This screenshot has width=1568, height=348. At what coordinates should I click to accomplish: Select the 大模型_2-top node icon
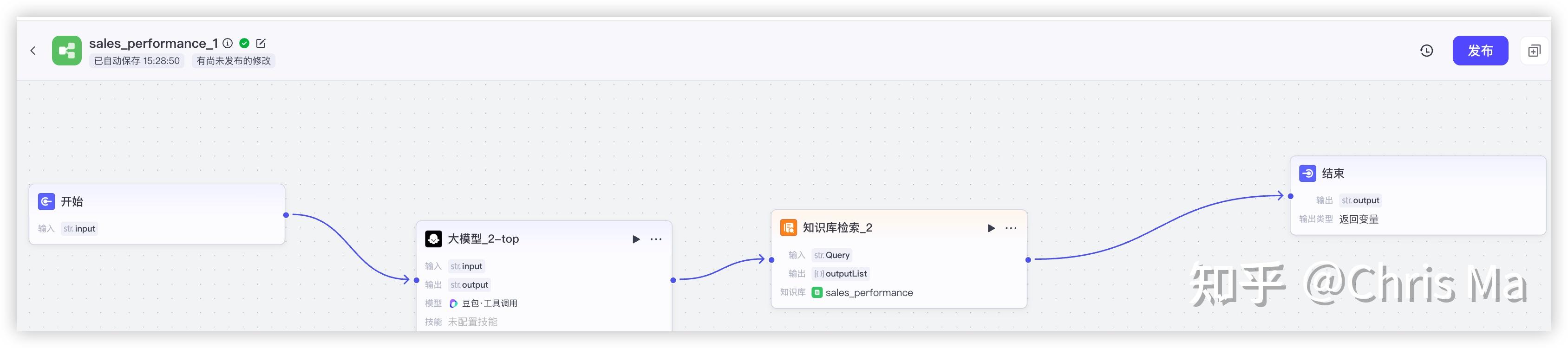(x=433, y=239)
